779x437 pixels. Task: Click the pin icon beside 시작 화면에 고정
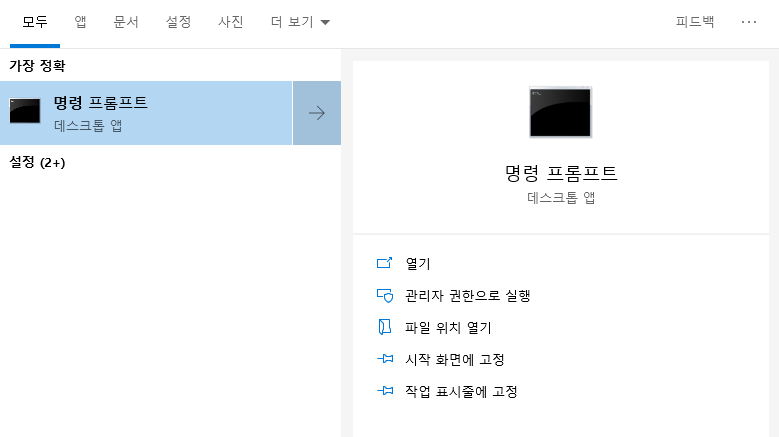click(385, 359)
